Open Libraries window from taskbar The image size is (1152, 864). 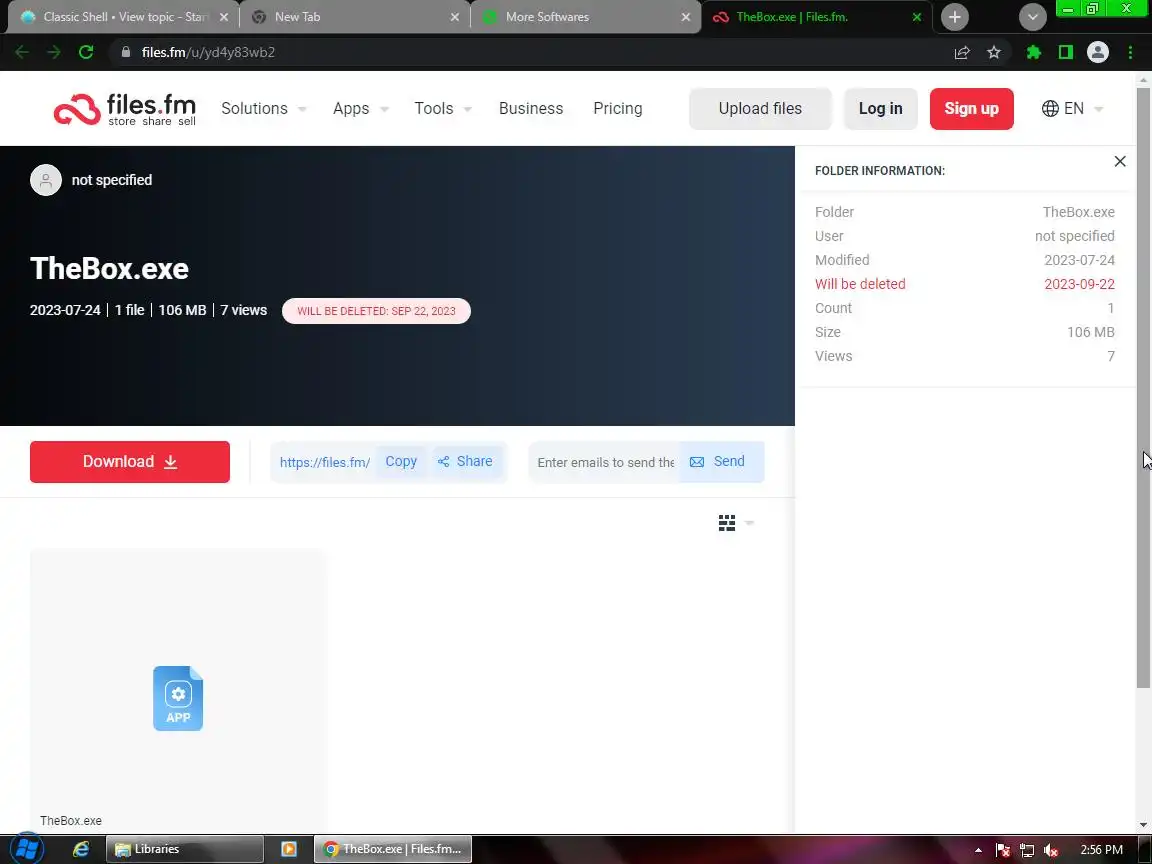(185, 849)
